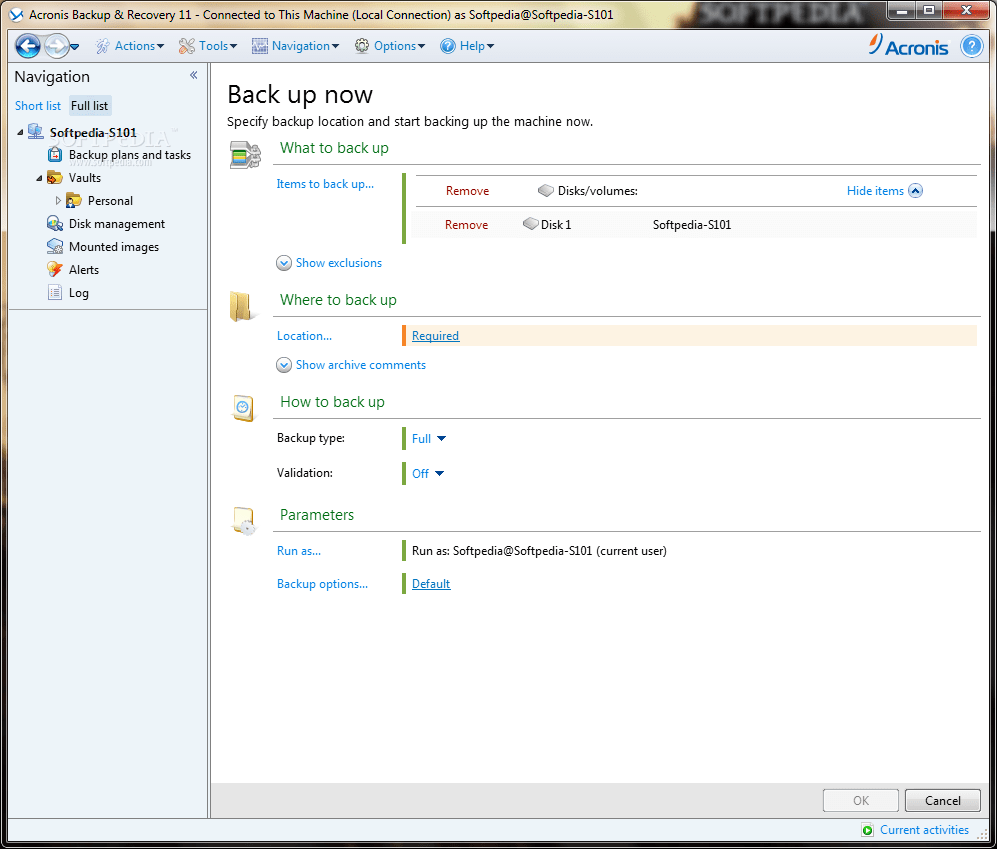Click the back navigation arrow
Image resolution: width=997 pixels, height=849 pixels.
click(27, 45)
